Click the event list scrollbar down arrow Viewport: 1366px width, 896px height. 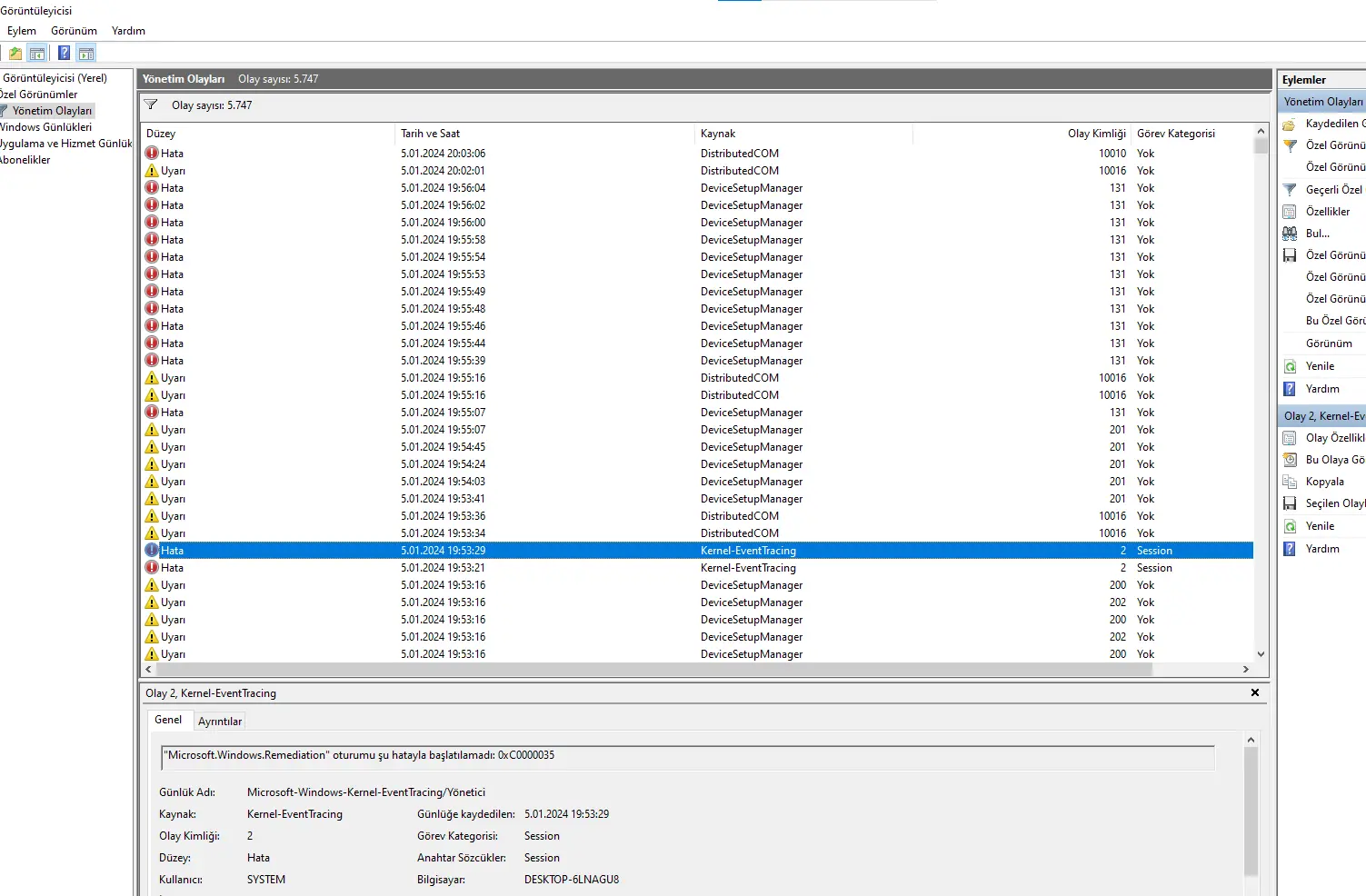(1261, 654)
